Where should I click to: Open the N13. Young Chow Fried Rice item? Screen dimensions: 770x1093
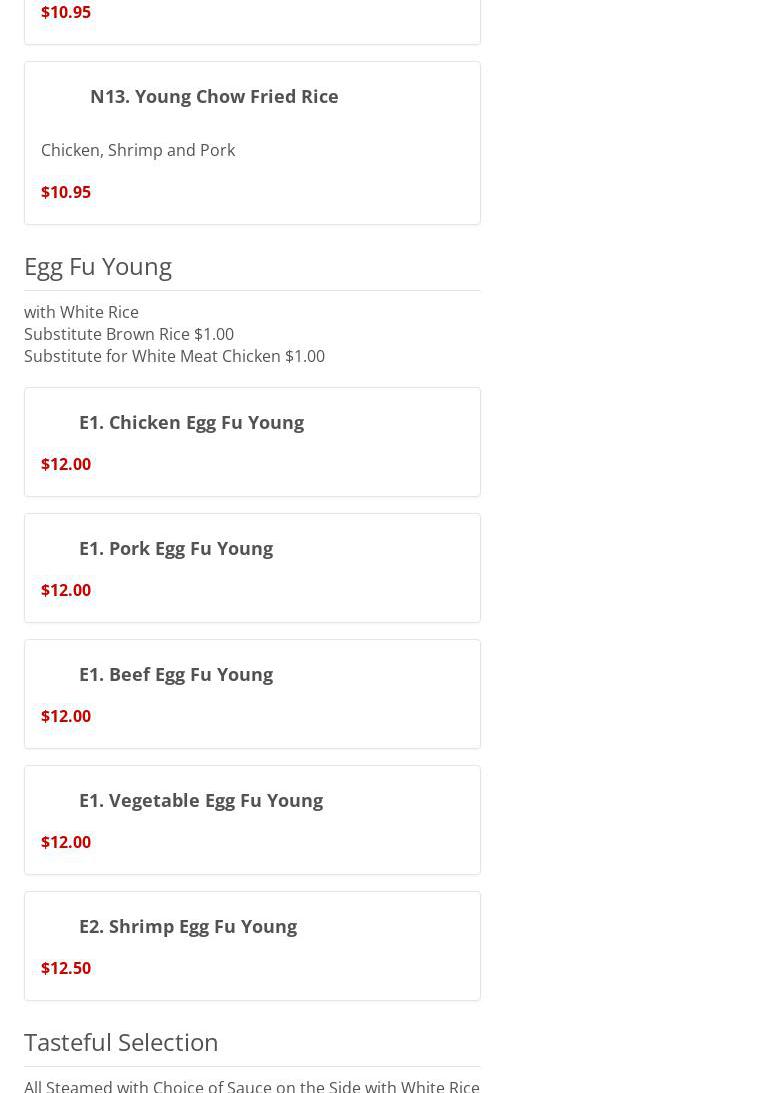pos(214,96)
